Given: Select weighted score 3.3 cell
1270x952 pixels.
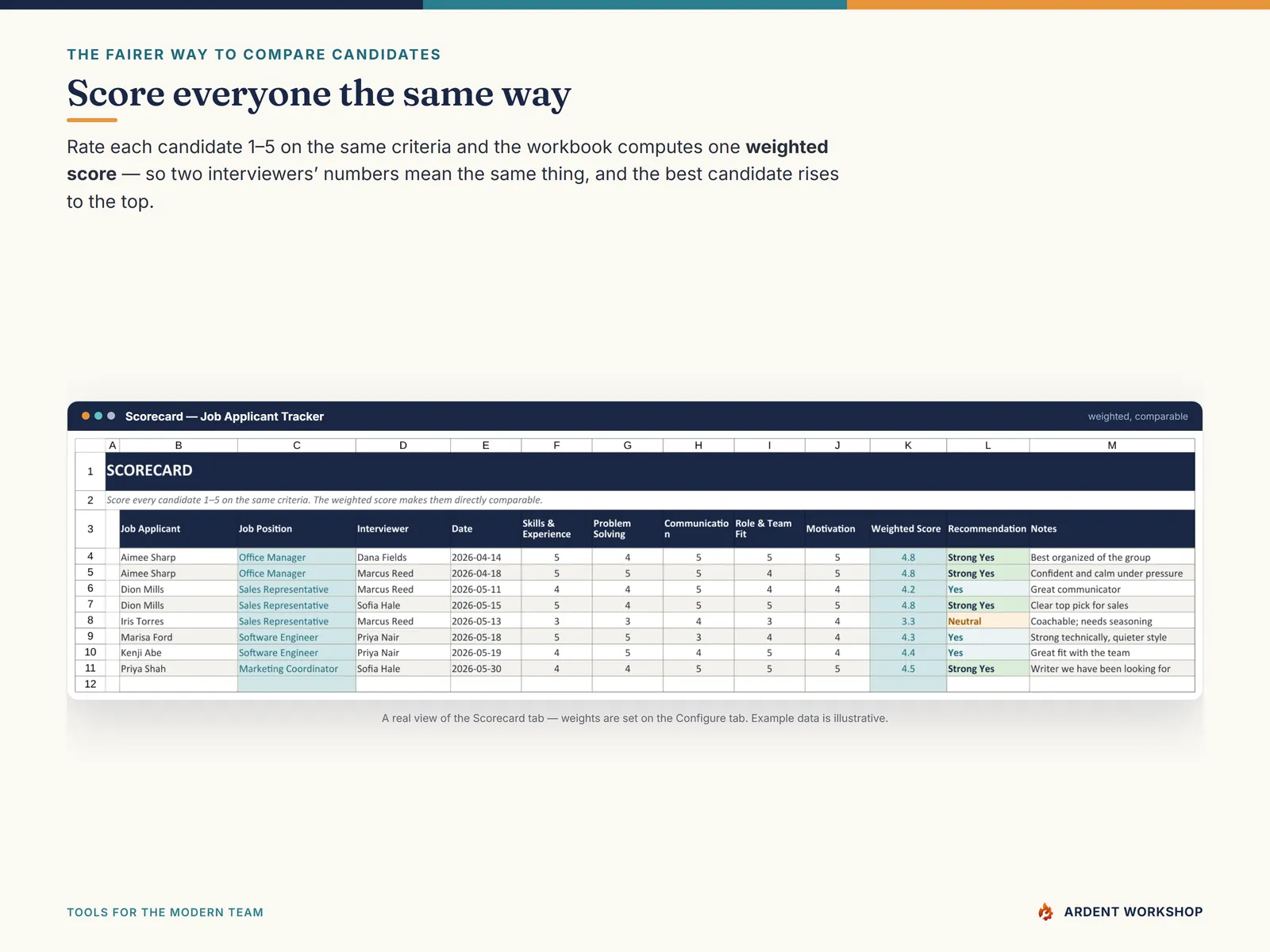Looking at the screenshot, I should (x=908, y=620).
